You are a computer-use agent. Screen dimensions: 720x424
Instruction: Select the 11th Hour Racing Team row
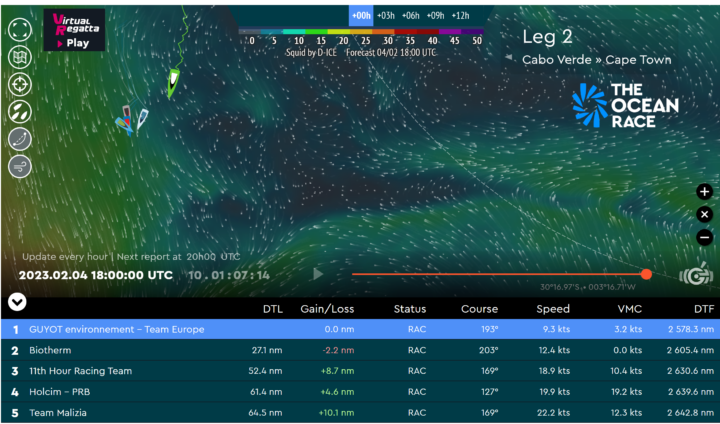click(360, 371)
